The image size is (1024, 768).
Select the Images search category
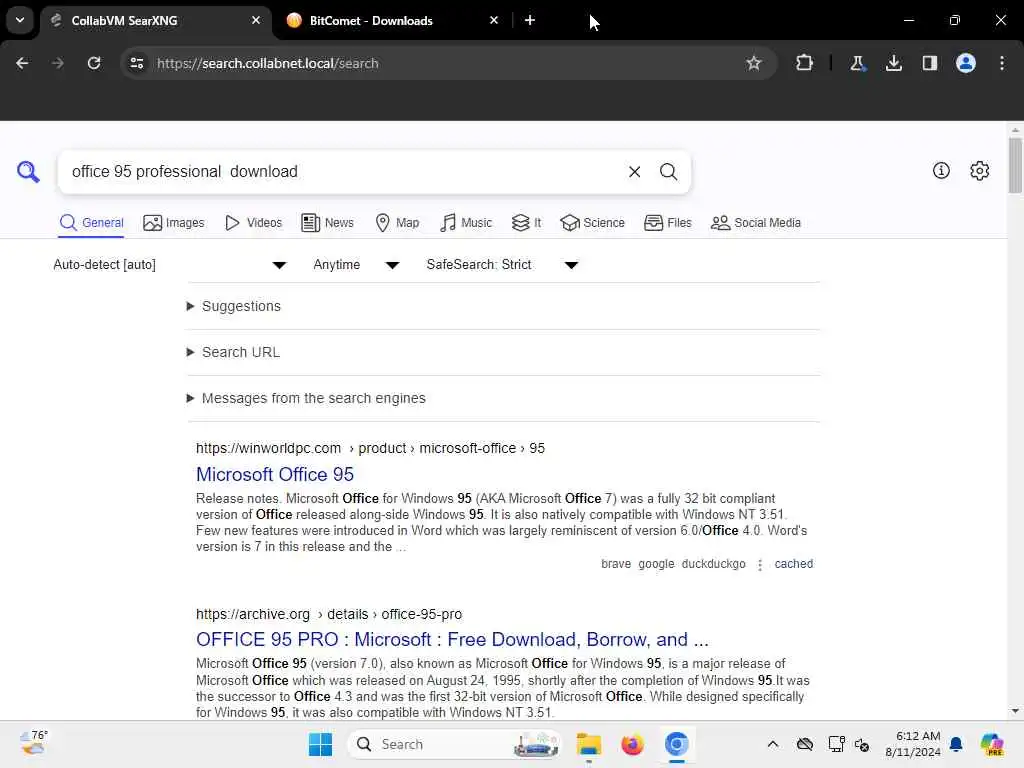click(174, 223)
